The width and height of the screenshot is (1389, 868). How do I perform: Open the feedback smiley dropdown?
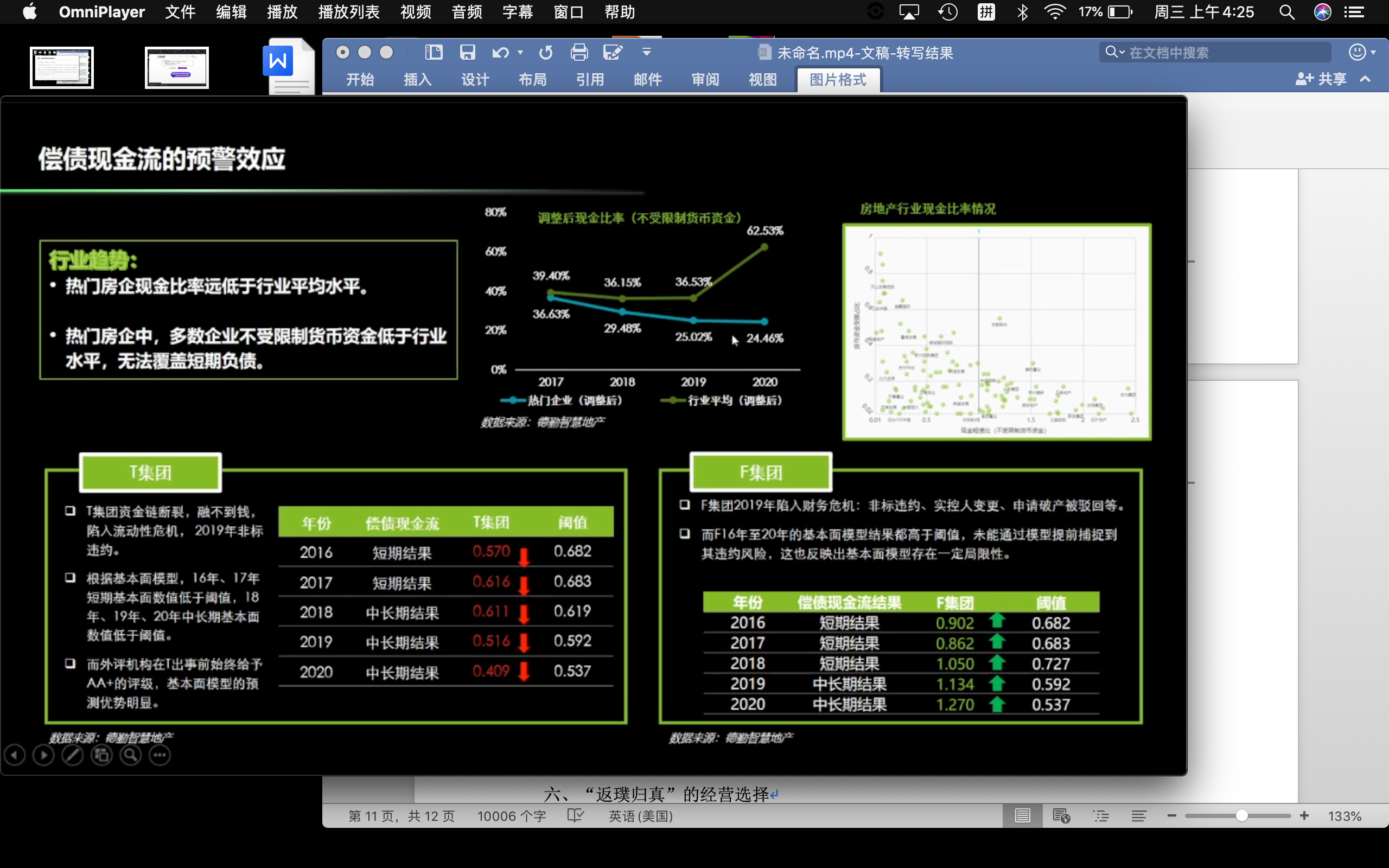1361,52
